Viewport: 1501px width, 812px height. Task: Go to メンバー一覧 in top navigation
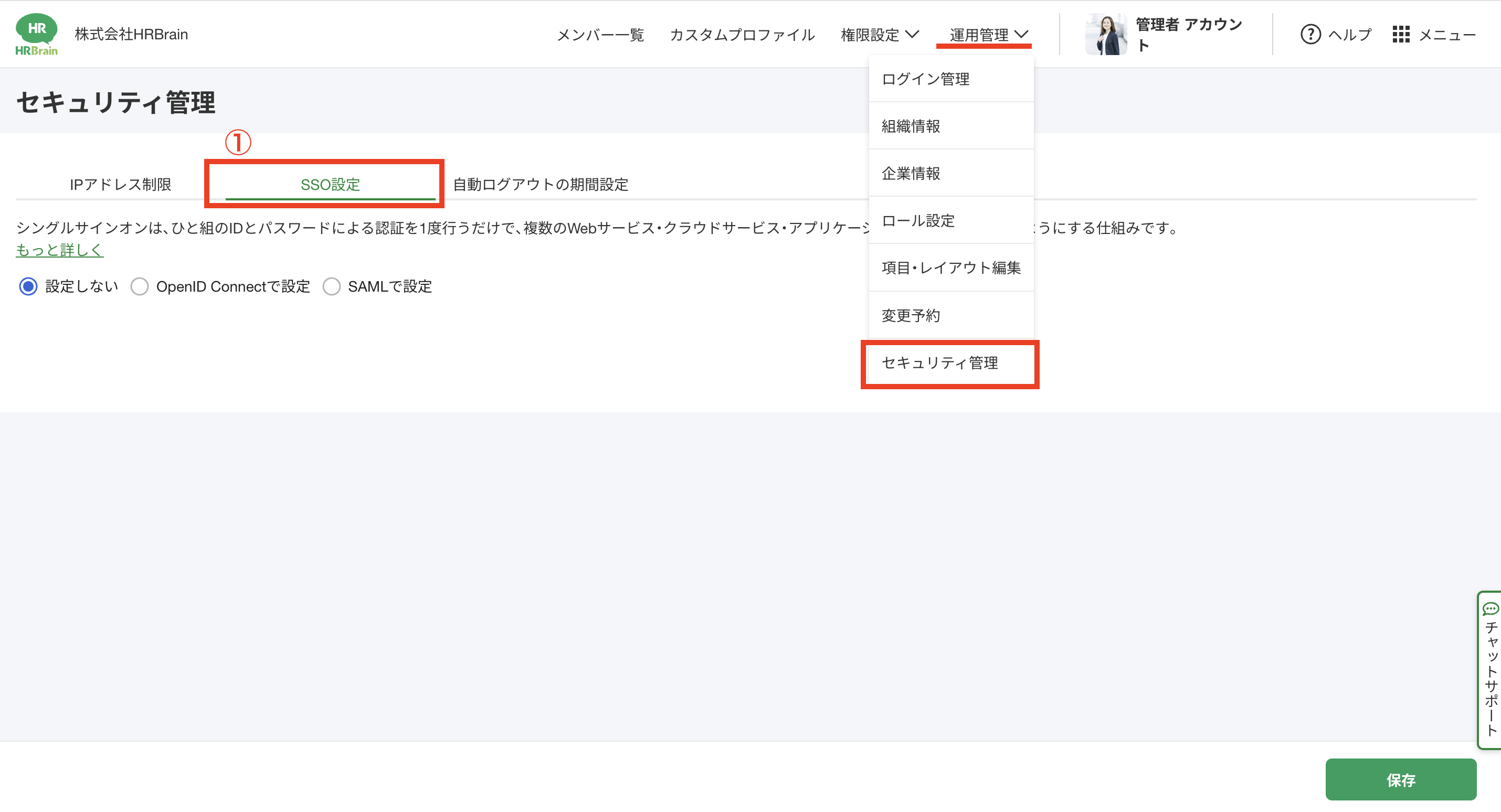(x=600, y=35)
